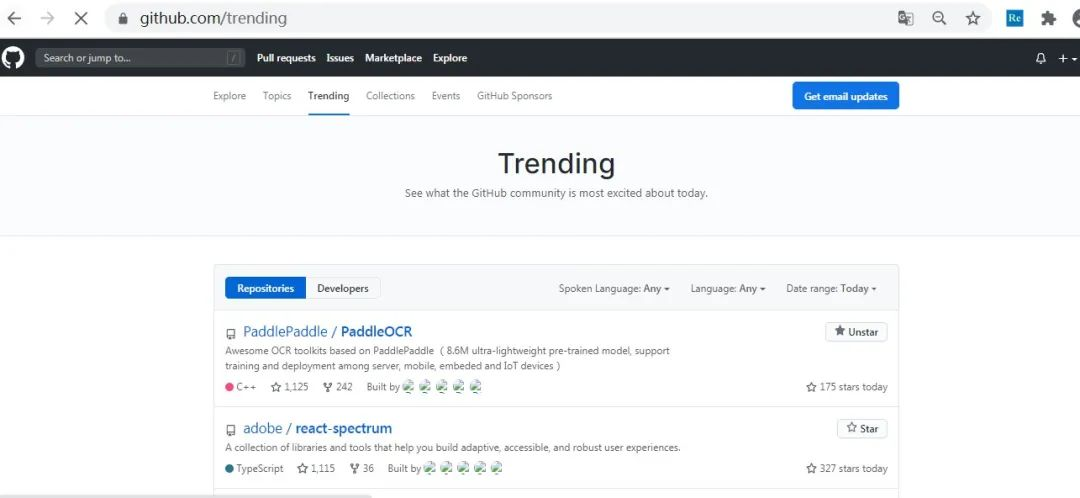Open notifications bell icon

pos(1041,59)
